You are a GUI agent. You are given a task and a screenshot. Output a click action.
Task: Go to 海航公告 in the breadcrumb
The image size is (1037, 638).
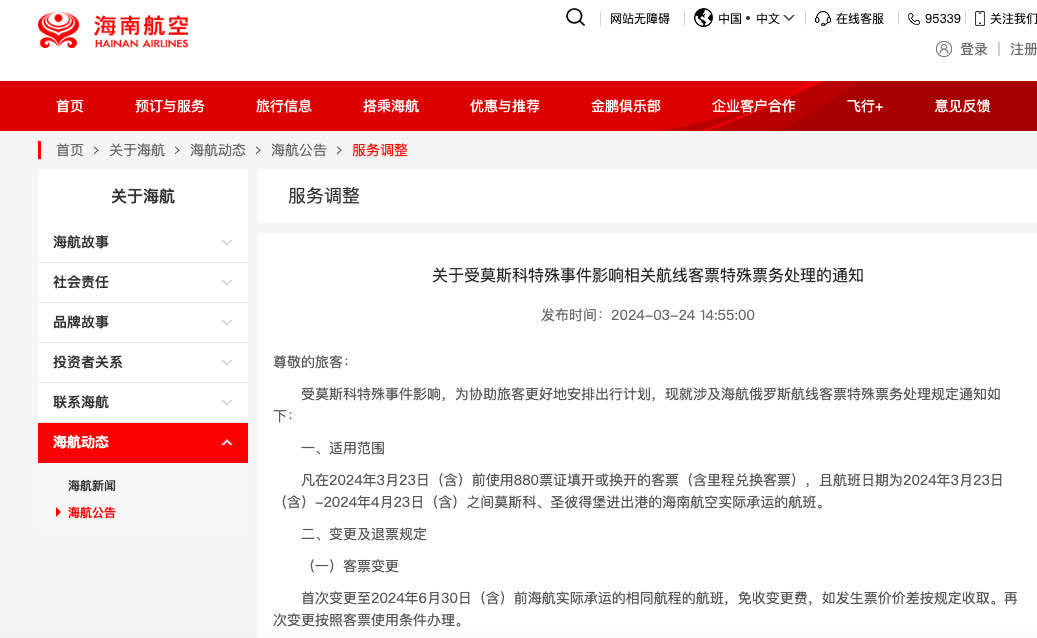(x=299, y=150)
